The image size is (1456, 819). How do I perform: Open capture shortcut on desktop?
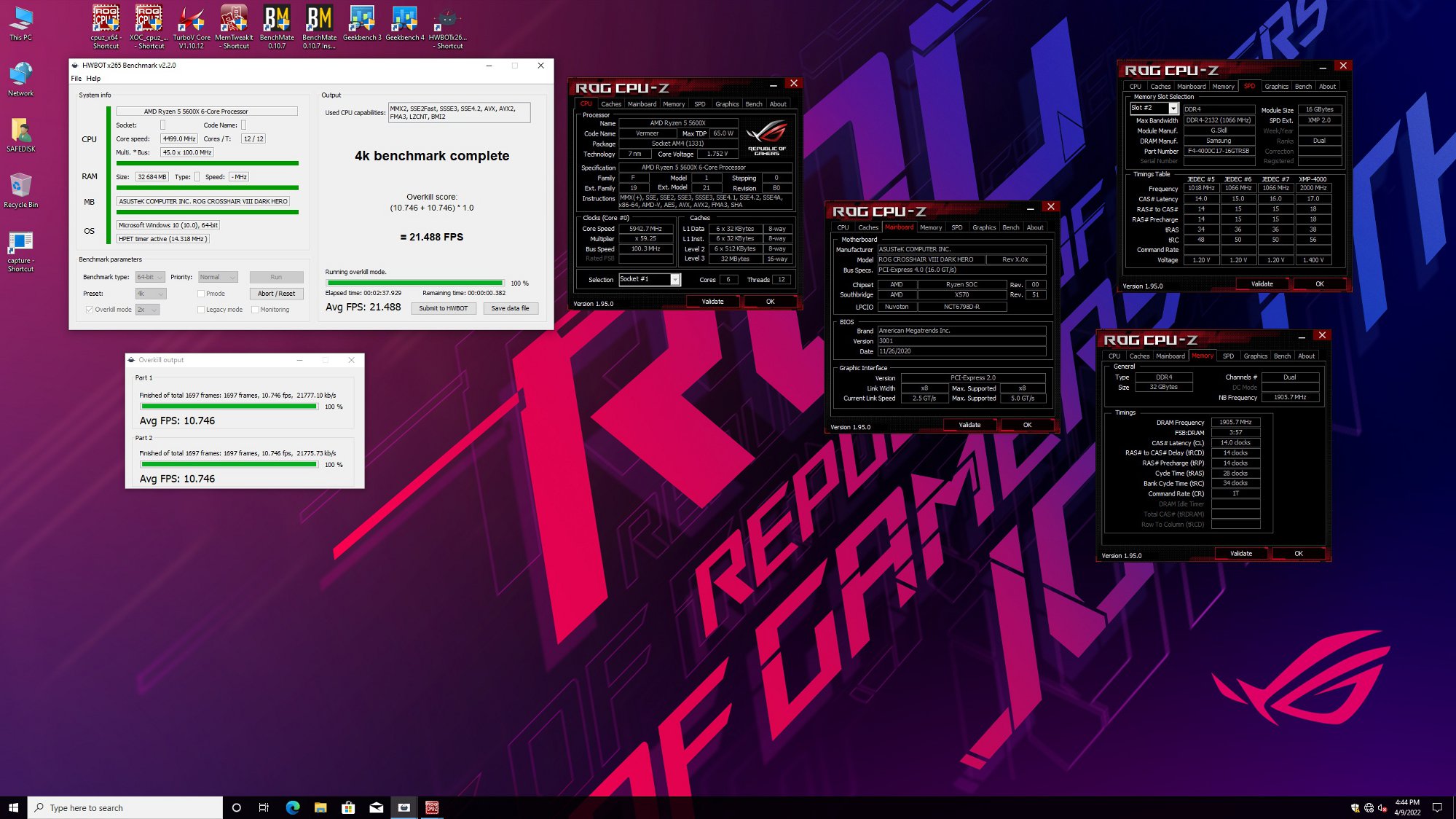coord(20,251)
